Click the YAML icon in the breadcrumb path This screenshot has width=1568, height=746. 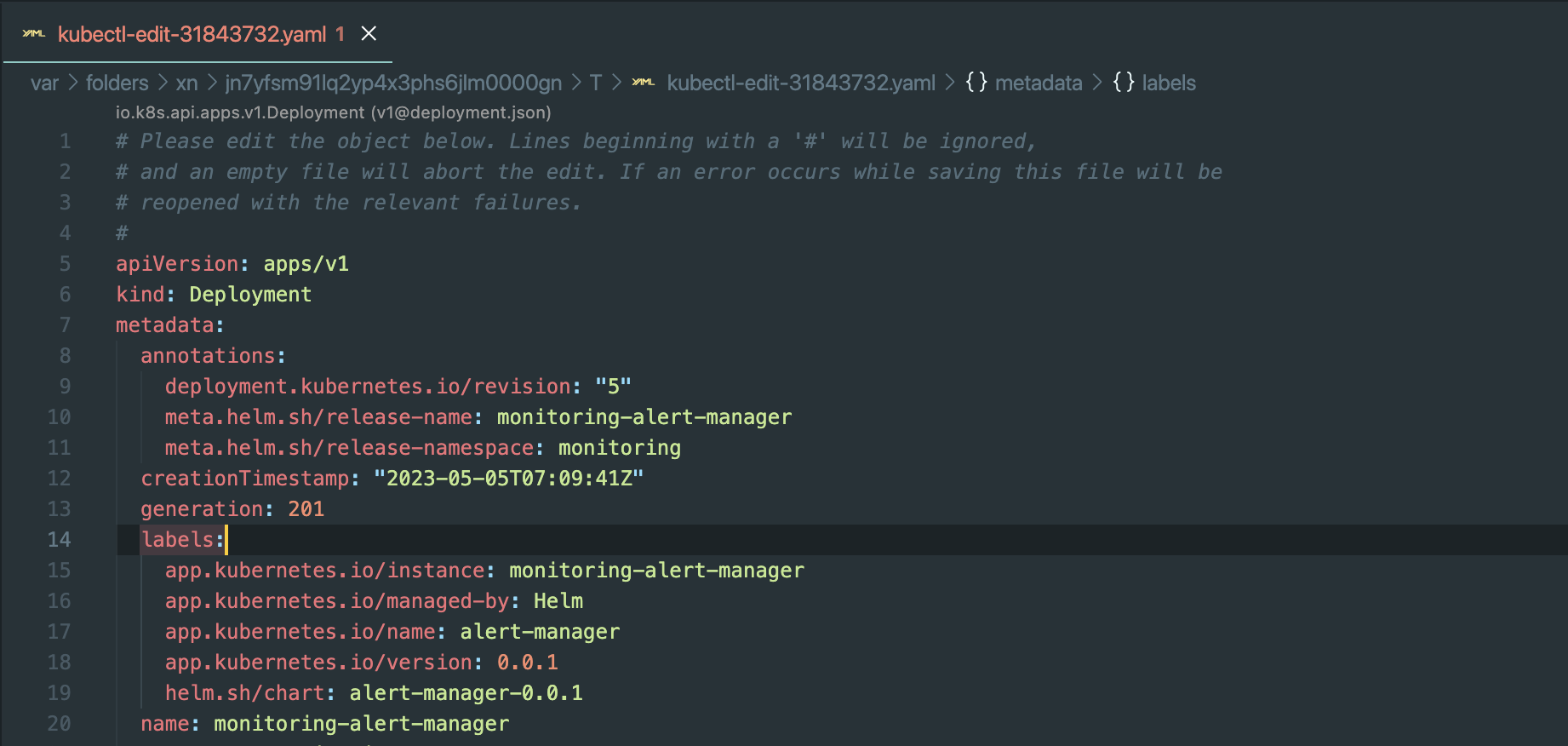point(644,83)
